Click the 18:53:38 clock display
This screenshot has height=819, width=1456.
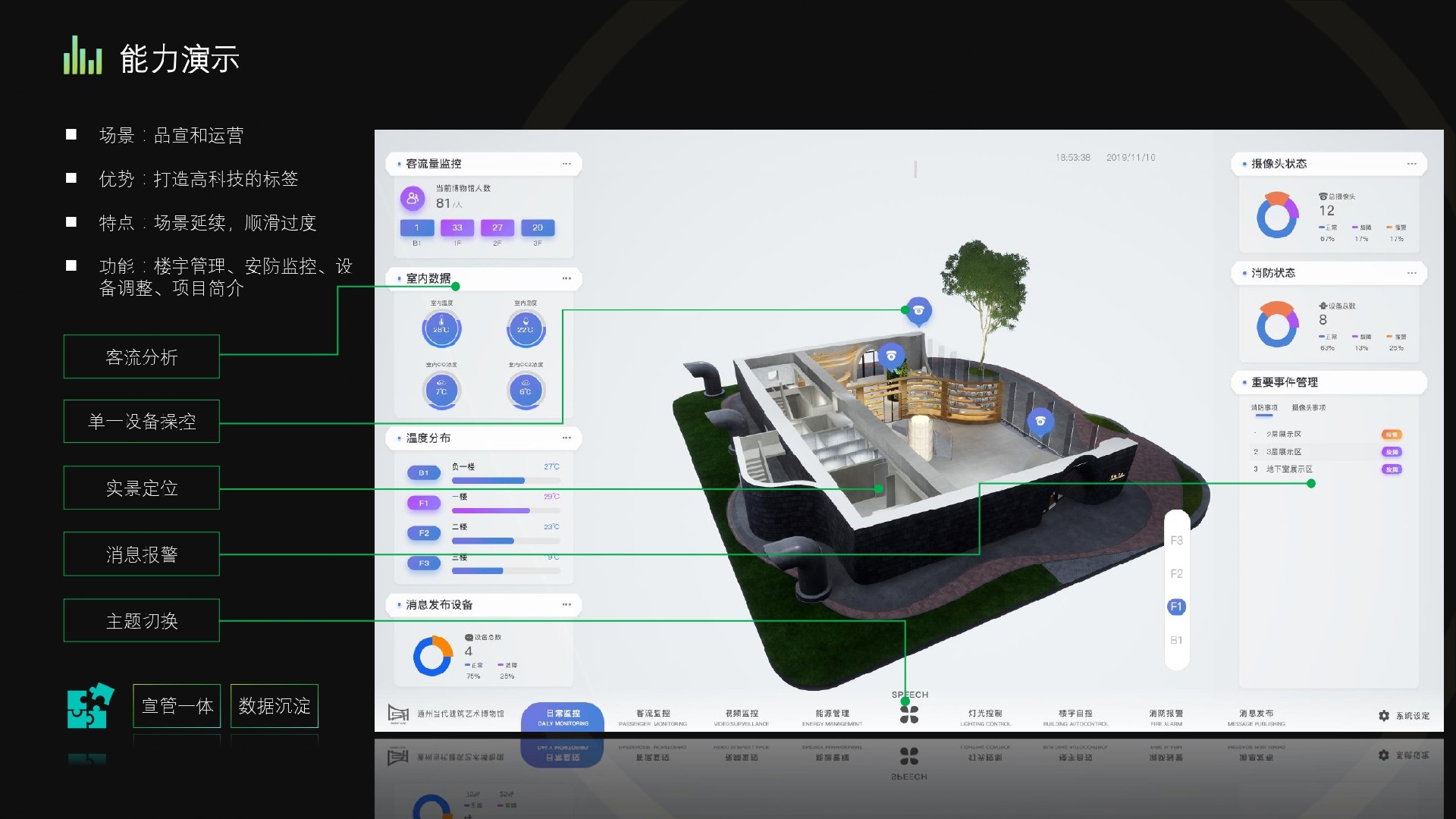coord(1073,158)
